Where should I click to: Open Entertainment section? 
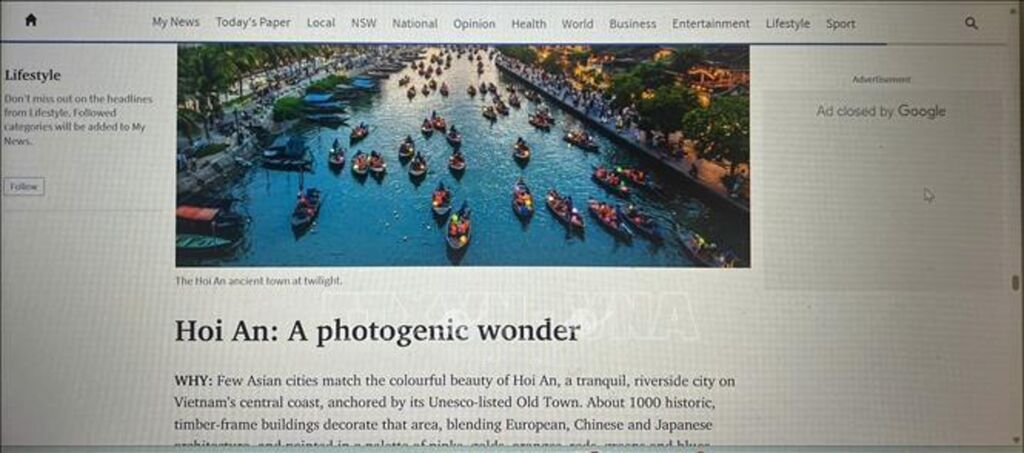[711, 23]
